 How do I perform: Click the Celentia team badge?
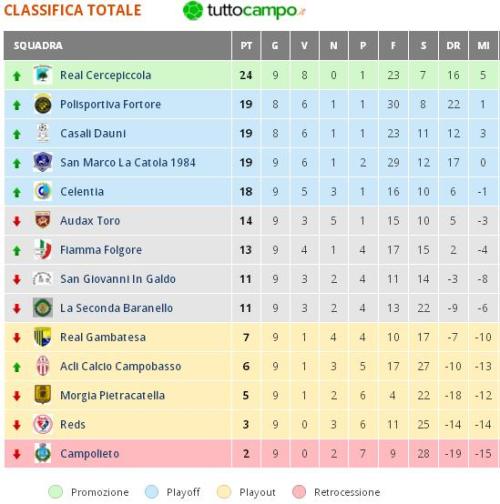(43, 191)
